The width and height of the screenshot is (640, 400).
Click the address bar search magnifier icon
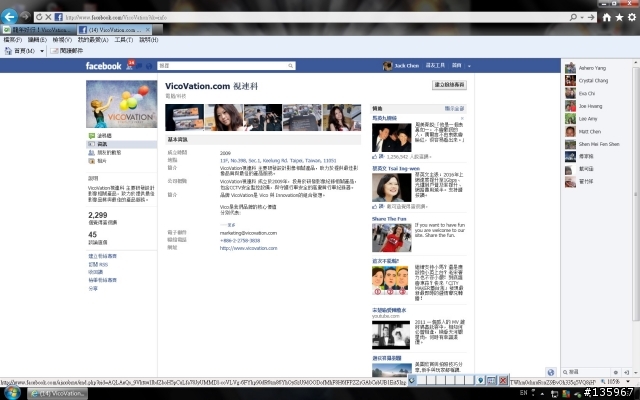(x=573, y=17)
